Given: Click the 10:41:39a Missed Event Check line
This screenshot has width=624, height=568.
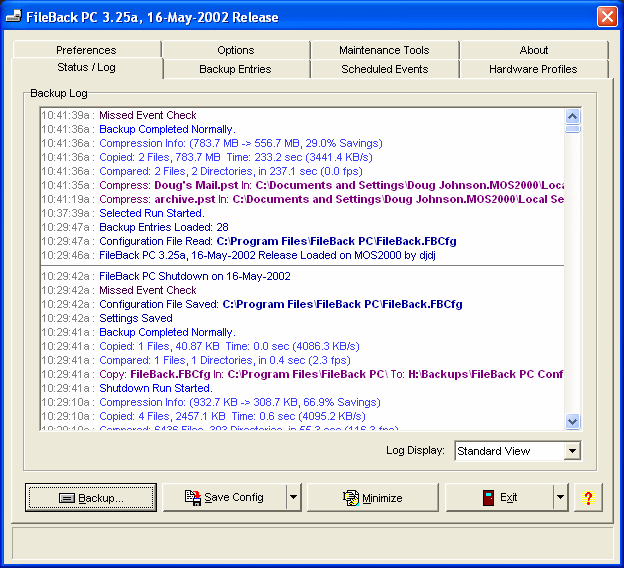Looking at the screenshot, I should (x=119, y=115).
